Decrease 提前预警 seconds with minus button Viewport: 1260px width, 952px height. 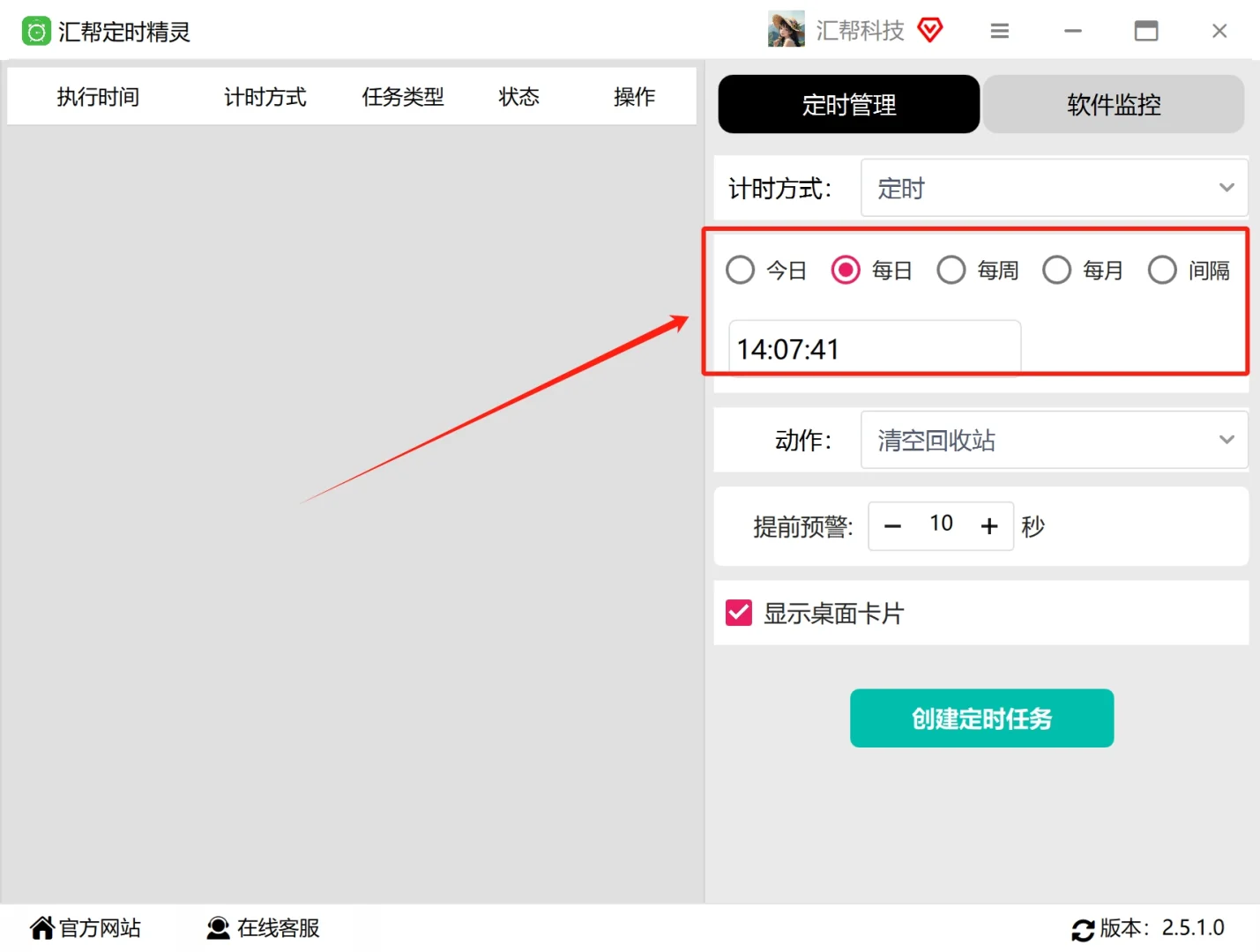(892, 525)
